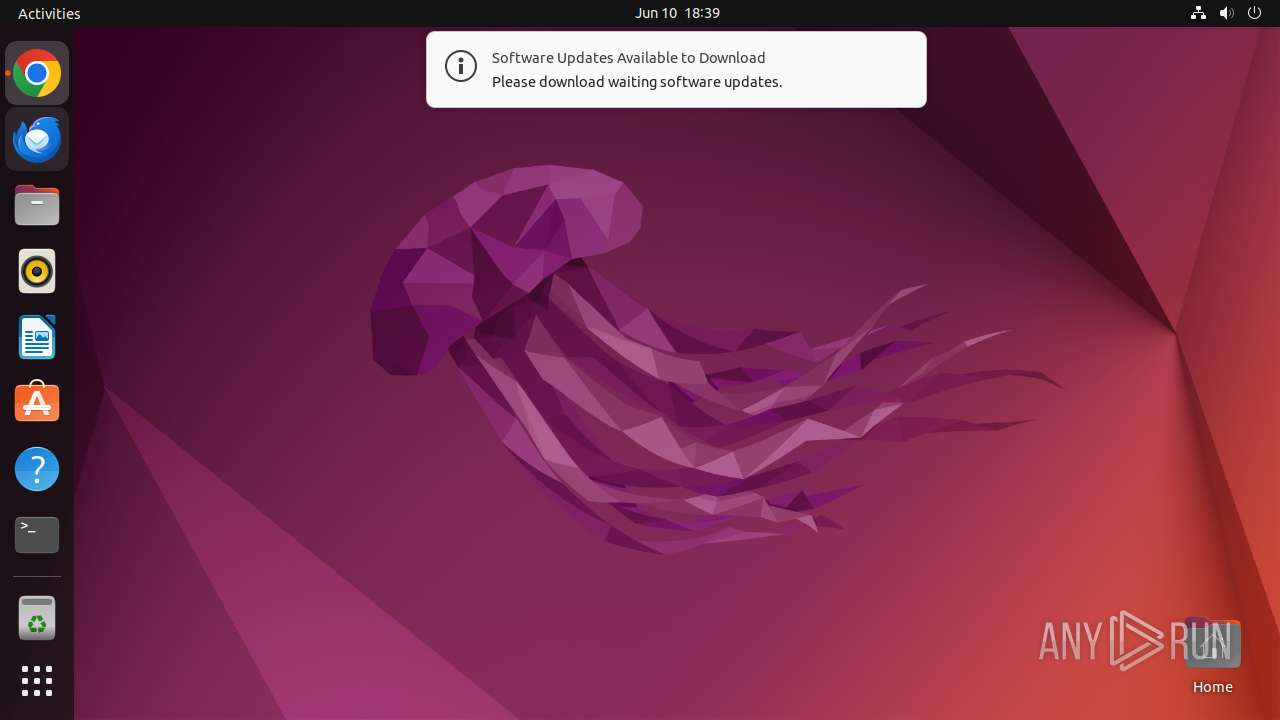The image size is (1280, 720).
Task: Open the Activities overview
Action: point(49,13)
